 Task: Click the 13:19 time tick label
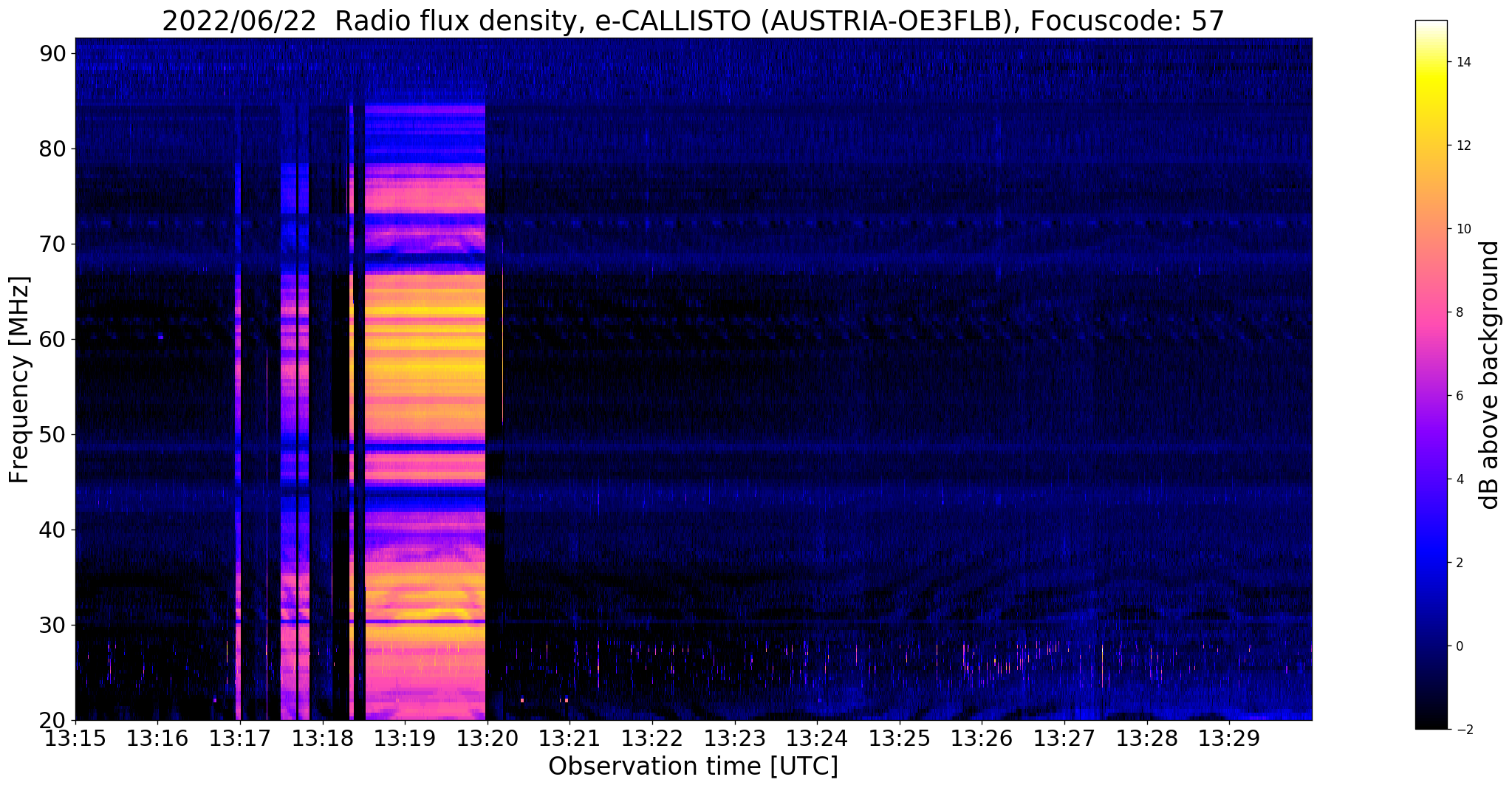pyautogui.click(x=405, y=739)
